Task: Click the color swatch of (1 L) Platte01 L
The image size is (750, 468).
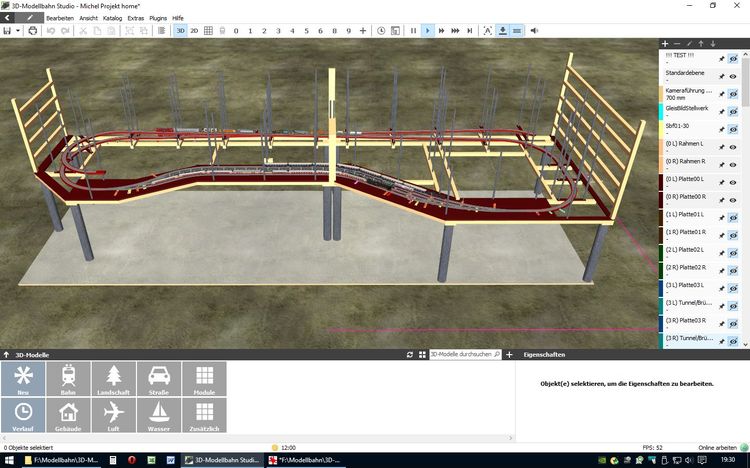Action: tap(661, 216)
